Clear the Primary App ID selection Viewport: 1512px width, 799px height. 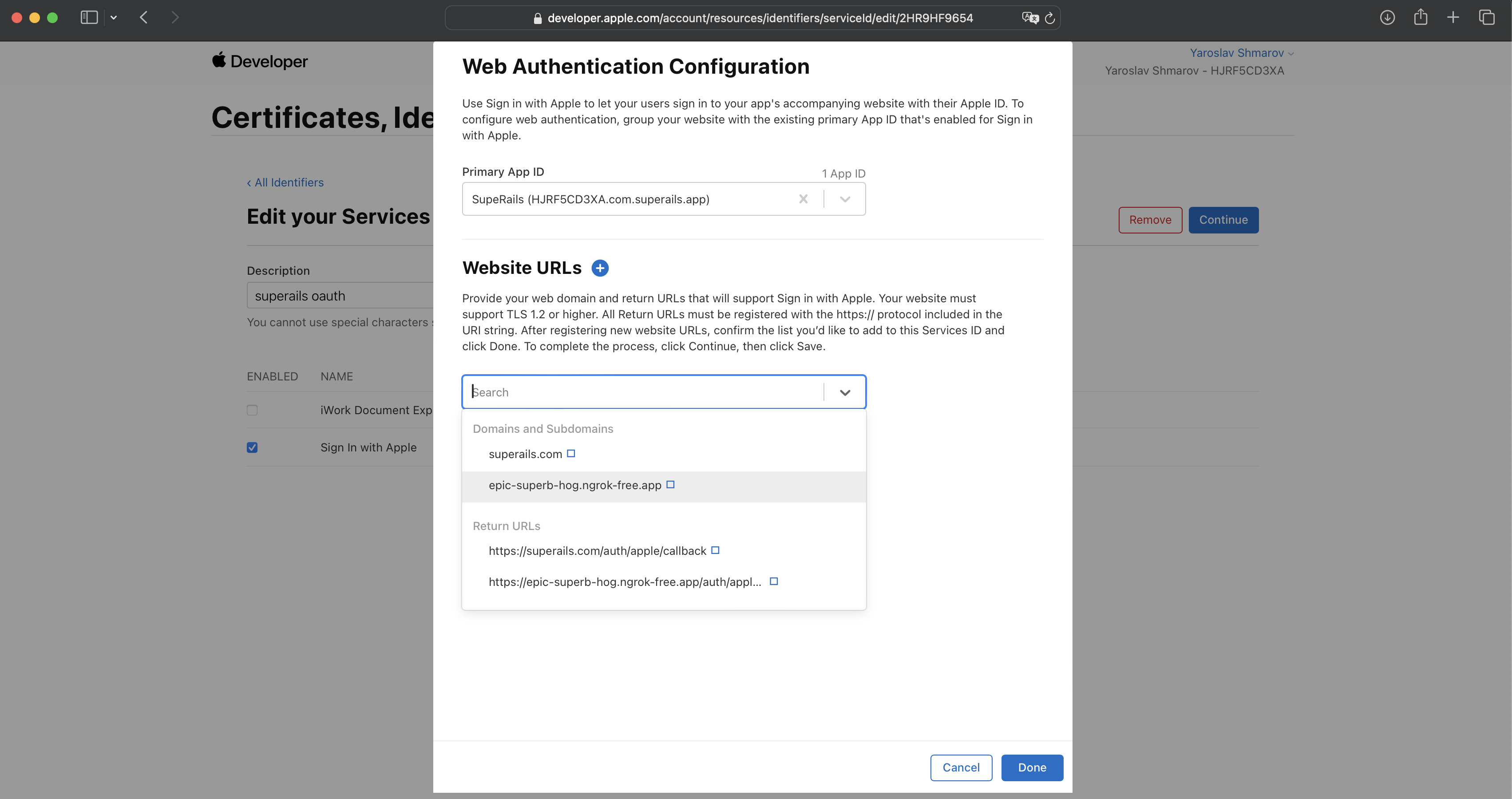tap(803, 199)
